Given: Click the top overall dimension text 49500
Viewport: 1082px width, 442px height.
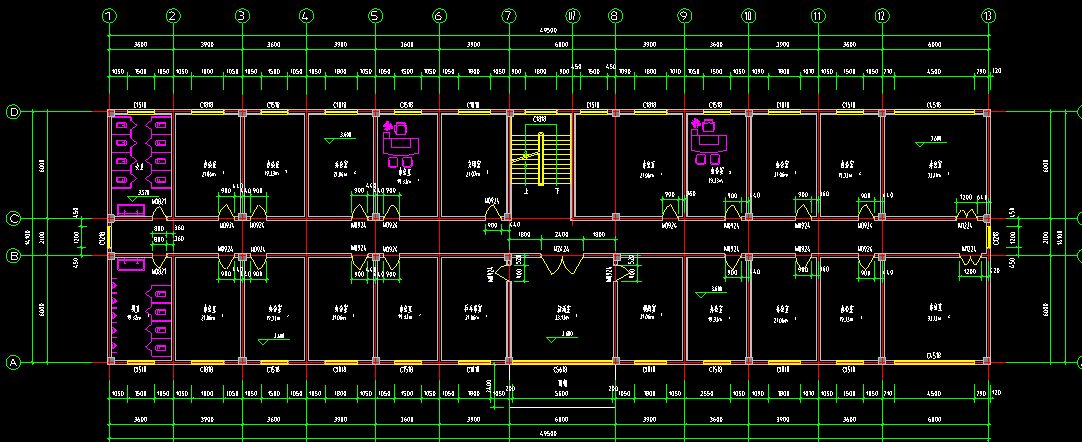Looking at the screenshot, I should [548, 30].
